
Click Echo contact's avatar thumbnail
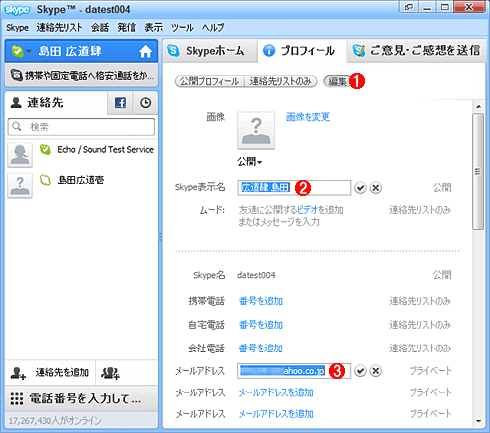click(x=20, y=155)
